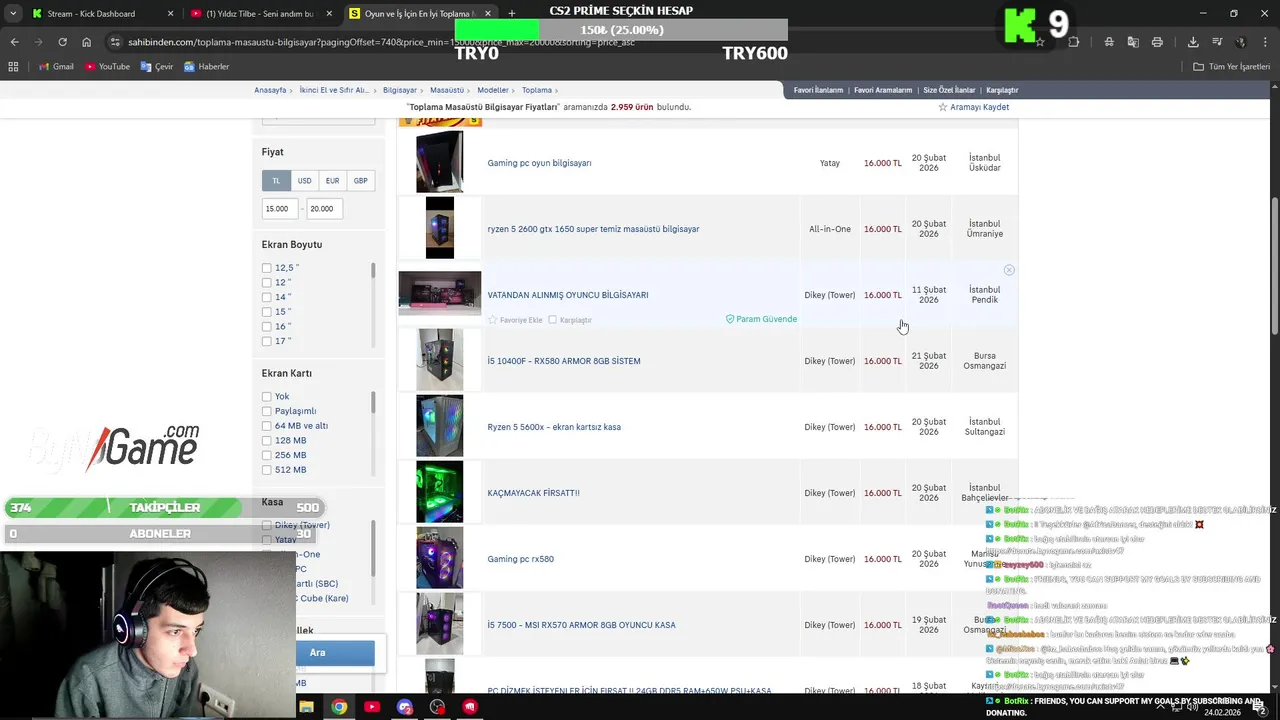The width and height of the screenshot is (1280, 720).
Task: Open the Chrome apps grid icon
Action: pos(13,66)
